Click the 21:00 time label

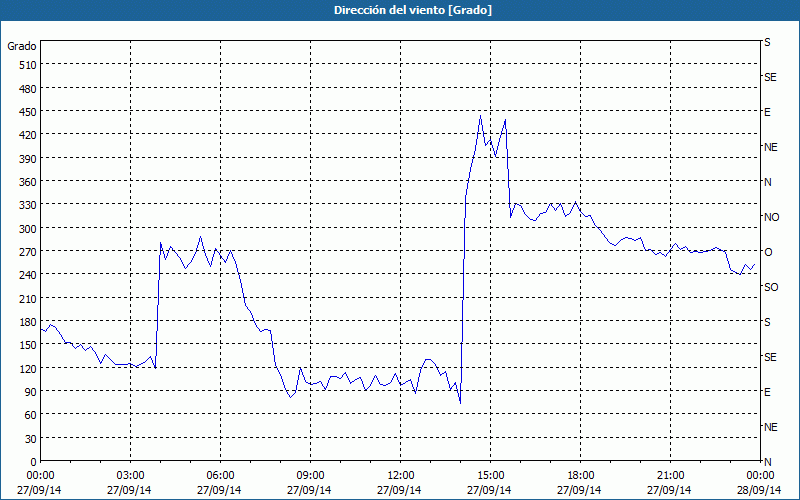pos(670,475)
